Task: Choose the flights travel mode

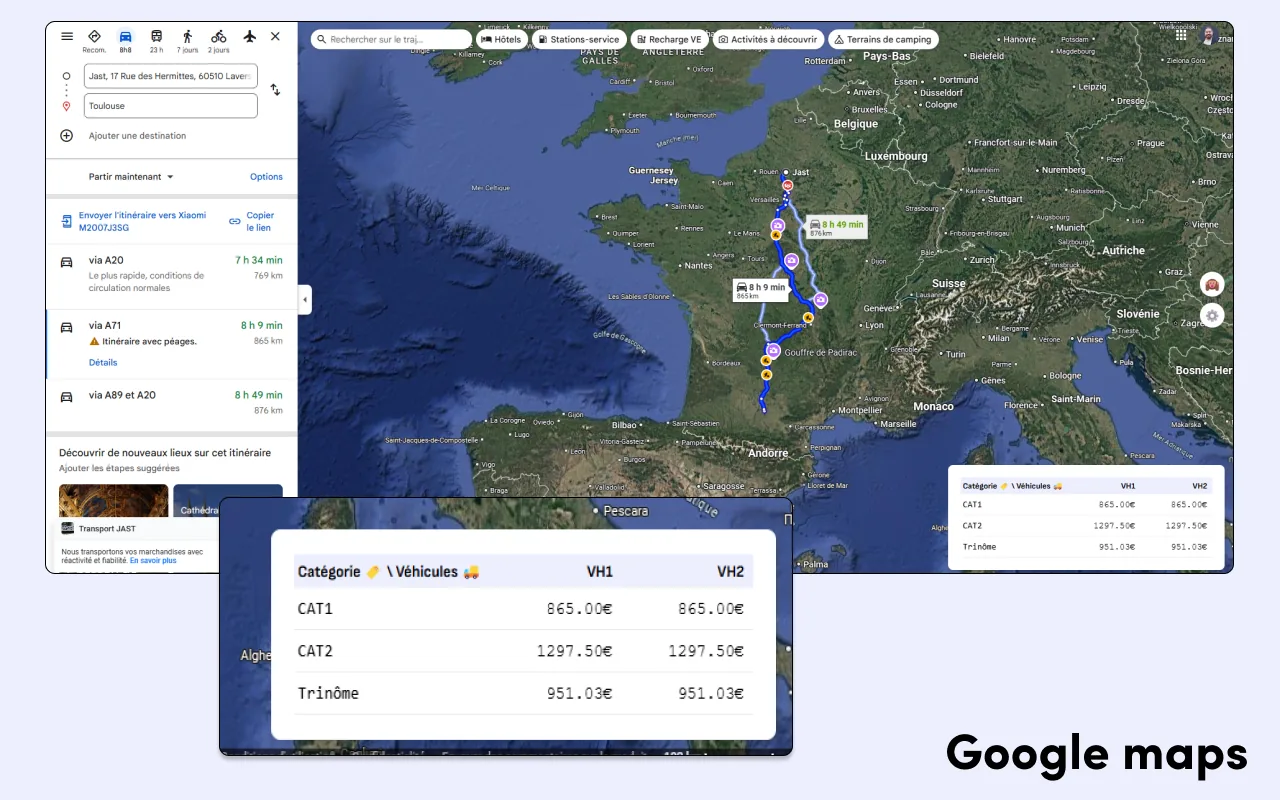Action: pyautogui.click(x=250, y=36)
